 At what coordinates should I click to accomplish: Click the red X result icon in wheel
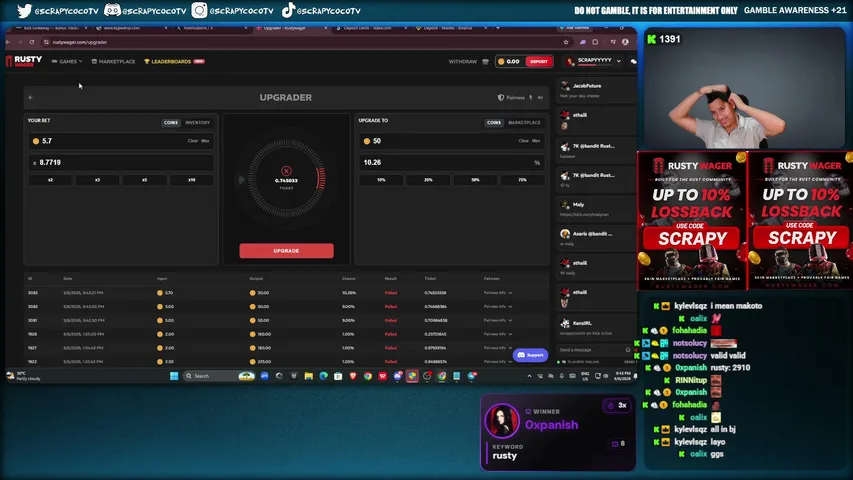286,171
